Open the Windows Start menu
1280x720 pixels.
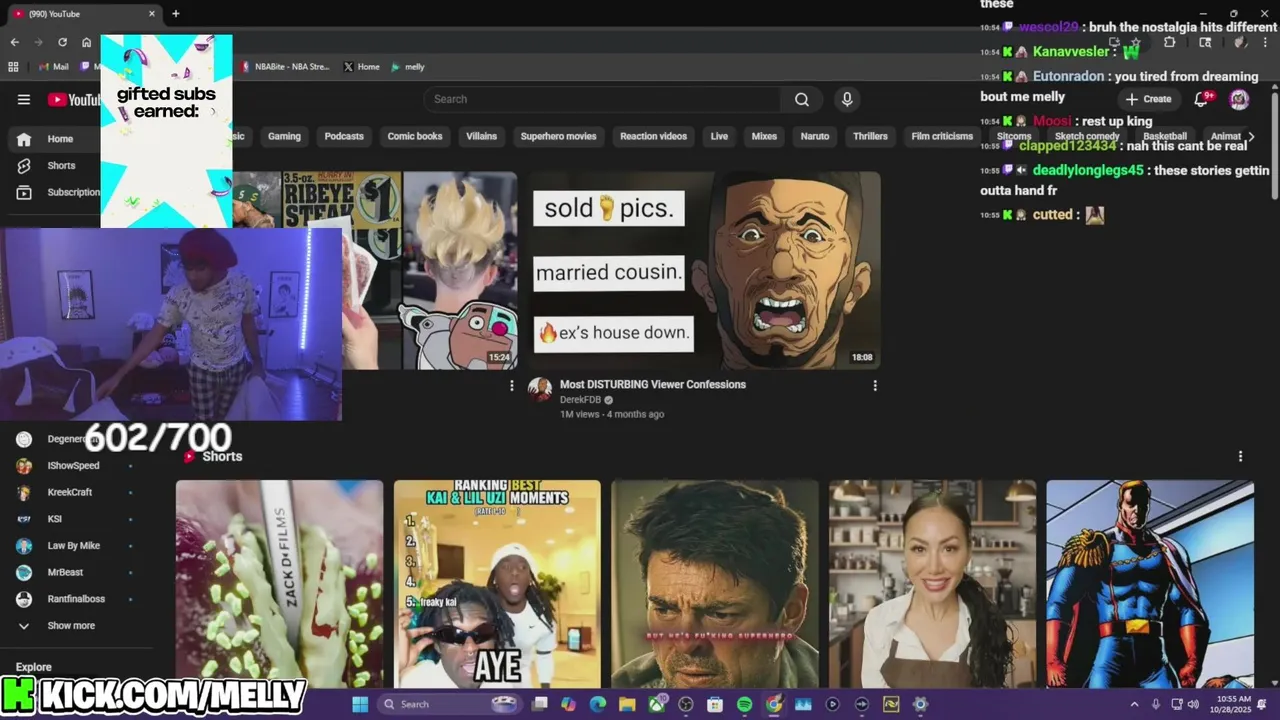click(360, 704)
